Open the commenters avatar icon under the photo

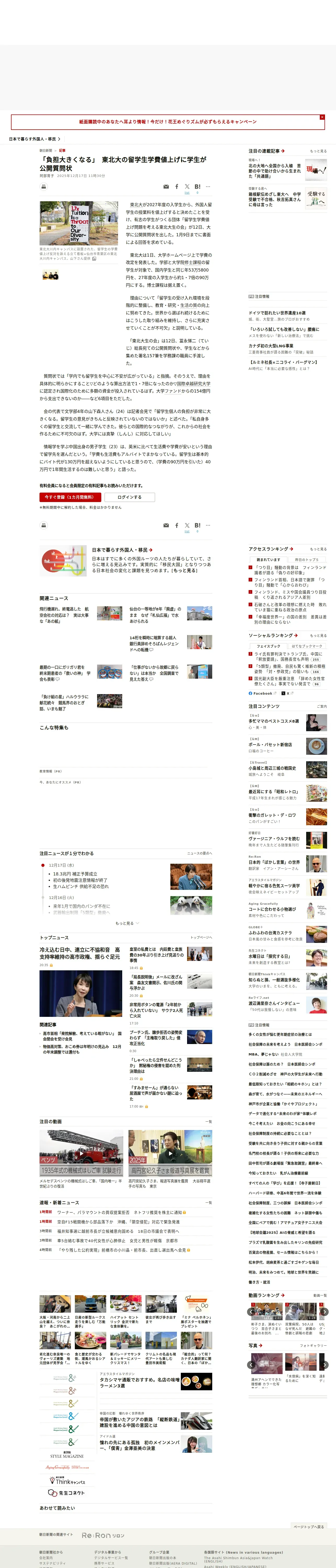(x=51, y=275)
